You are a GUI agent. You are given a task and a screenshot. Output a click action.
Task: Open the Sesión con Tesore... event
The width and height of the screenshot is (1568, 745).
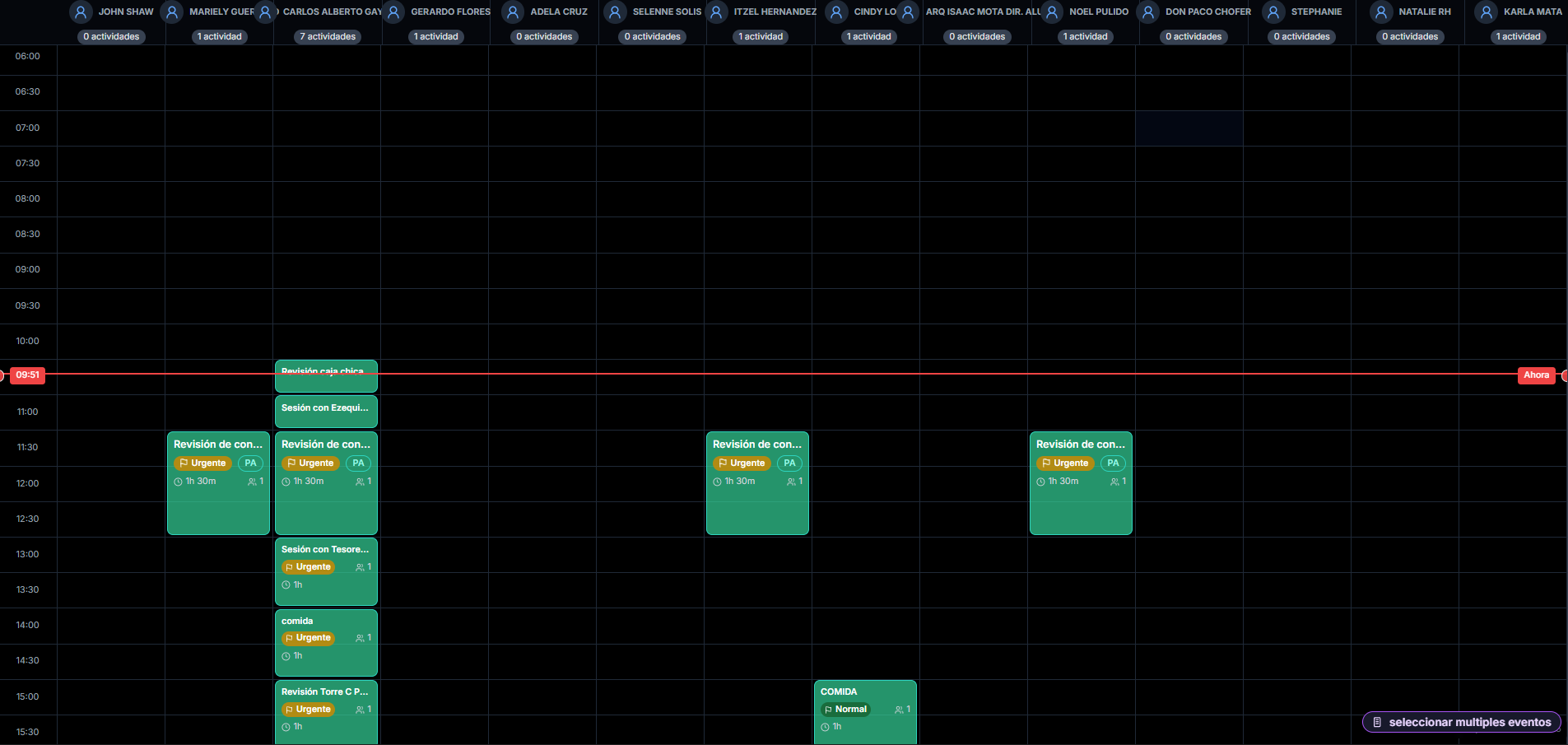coord(326,571)
